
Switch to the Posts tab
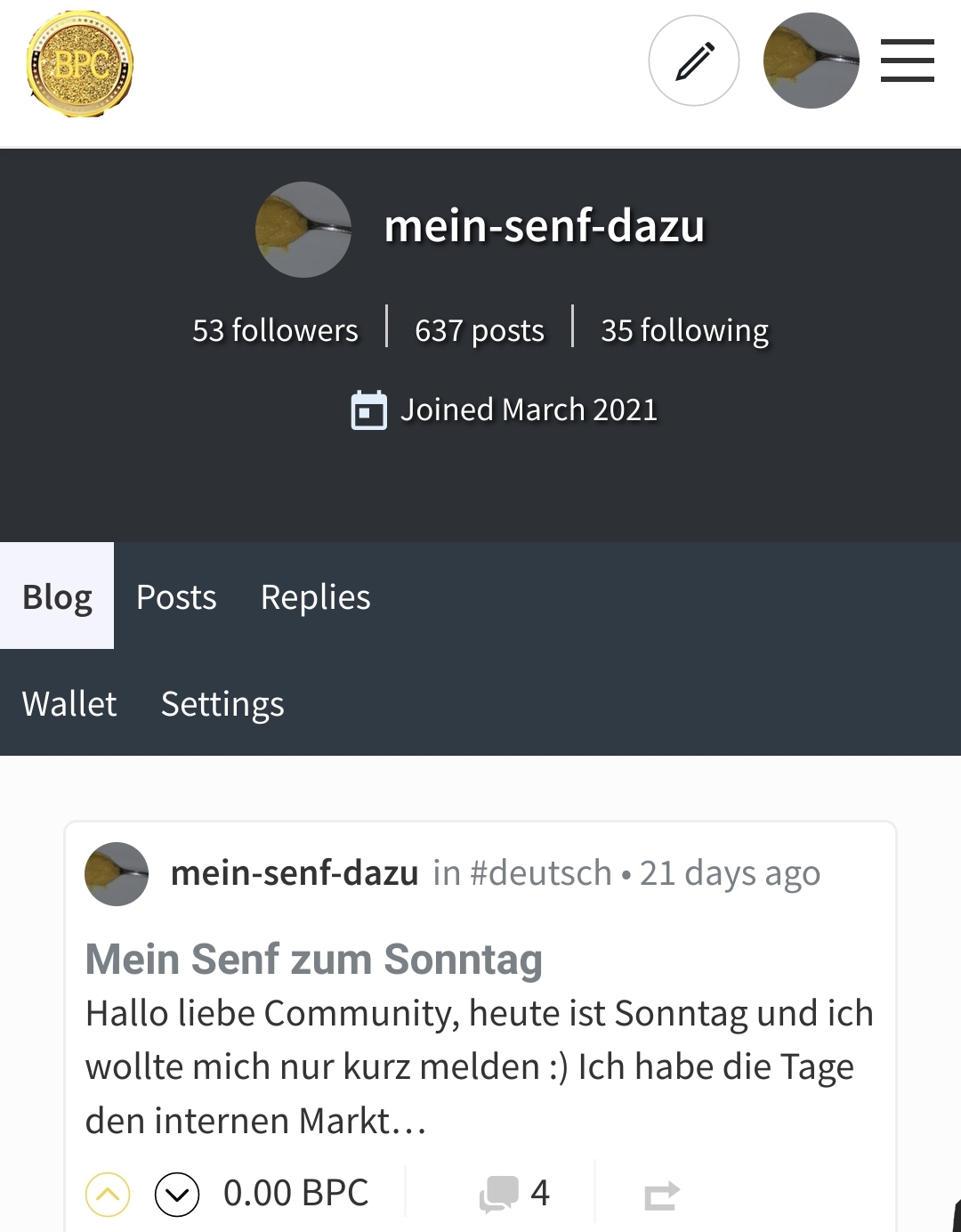tap(176, 596)
